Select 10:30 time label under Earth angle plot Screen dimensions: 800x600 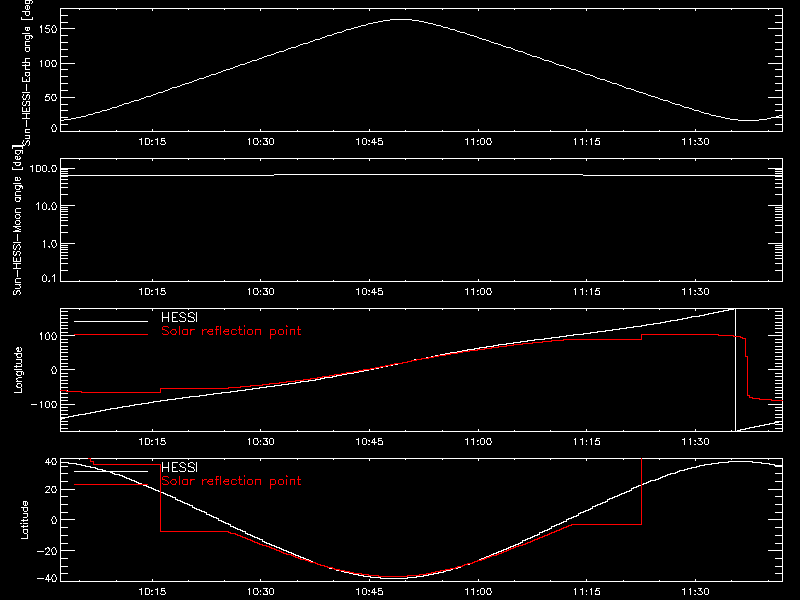[x=261, y=141]
